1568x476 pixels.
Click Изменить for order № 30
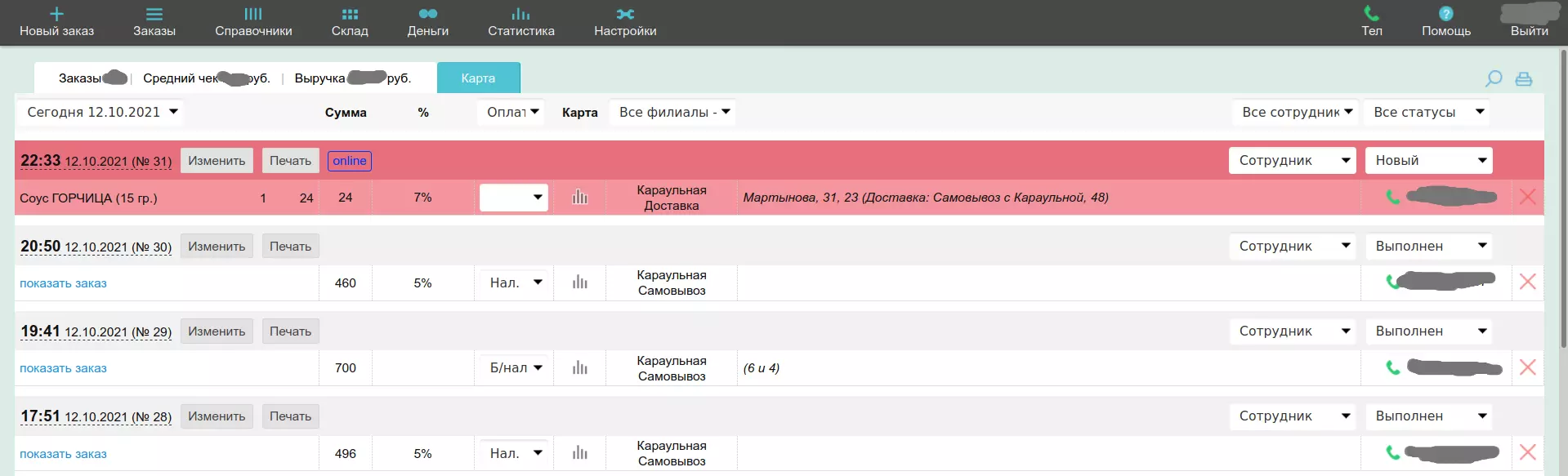click(217, 247)
